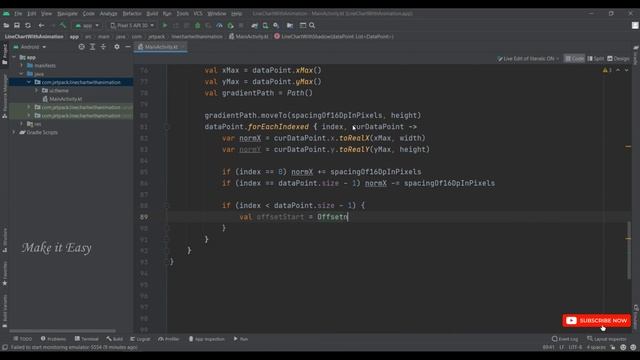Open the Project tool window sidebar tab
The image size is (640, 360).
pos(4,54)
